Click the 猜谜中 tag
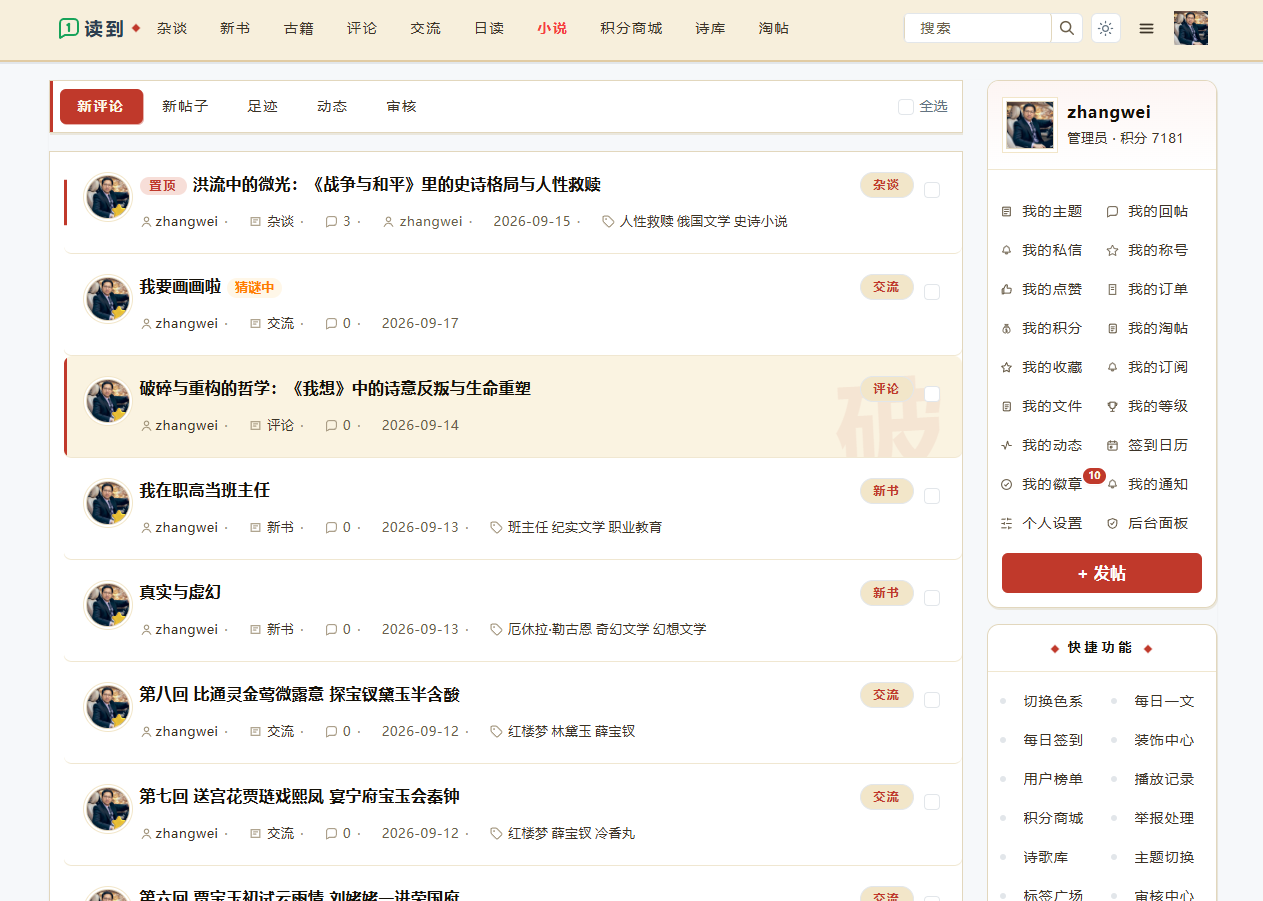Viewport: 1263px width, 901px height. coord(254,288)
